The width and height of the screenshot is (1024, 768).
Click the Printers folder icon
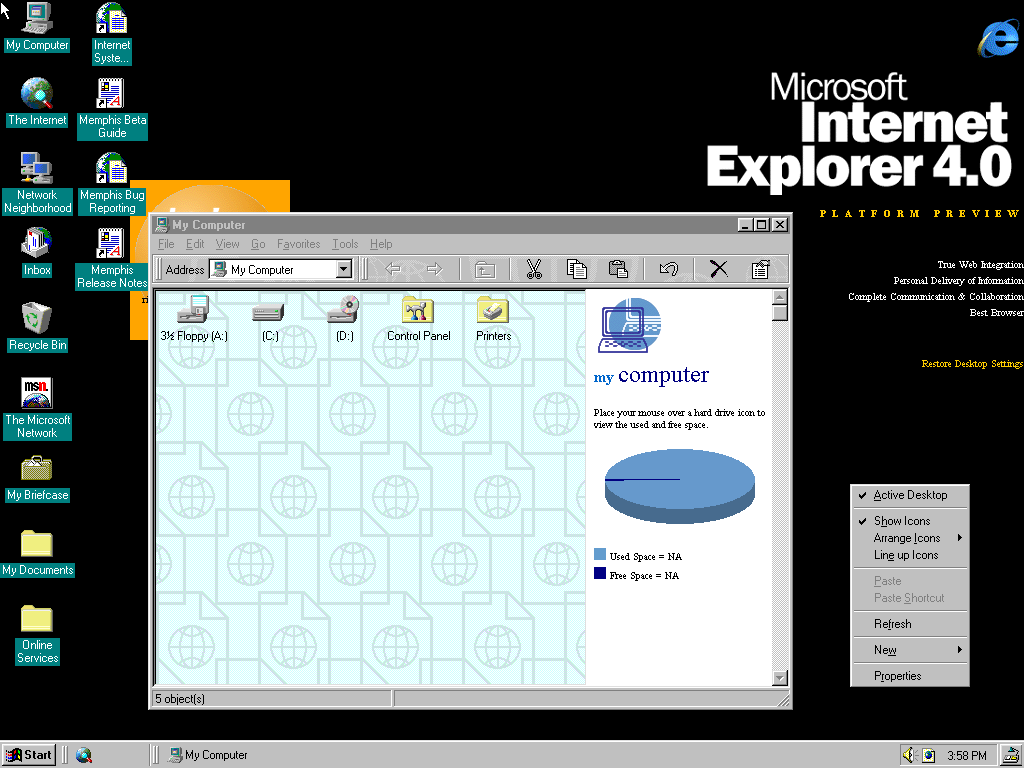(493, 311)
